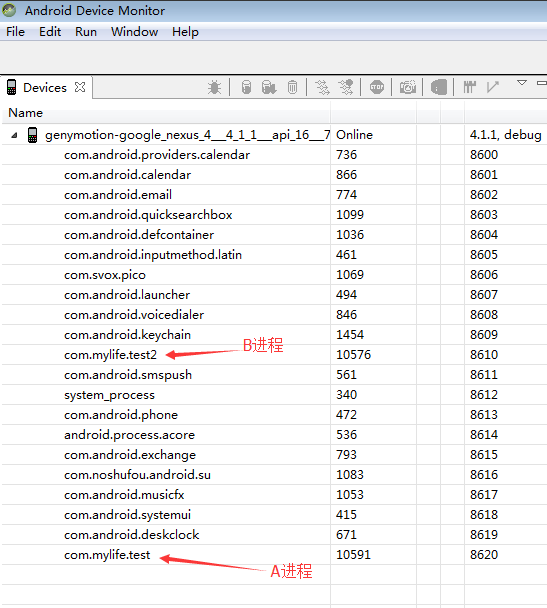This screenshot has width=547, height=608.
Task: Select com.android.phone process
Action: tap(273, 415)
